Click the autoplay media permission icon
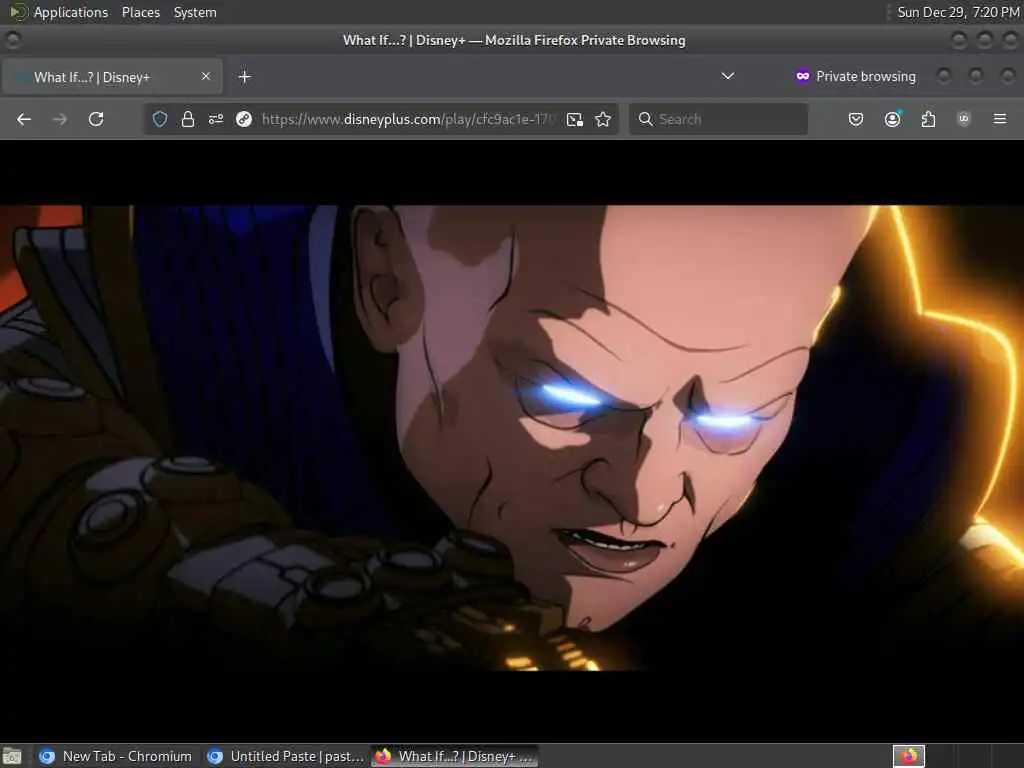Screen dimensions: 1024x768 244,119
